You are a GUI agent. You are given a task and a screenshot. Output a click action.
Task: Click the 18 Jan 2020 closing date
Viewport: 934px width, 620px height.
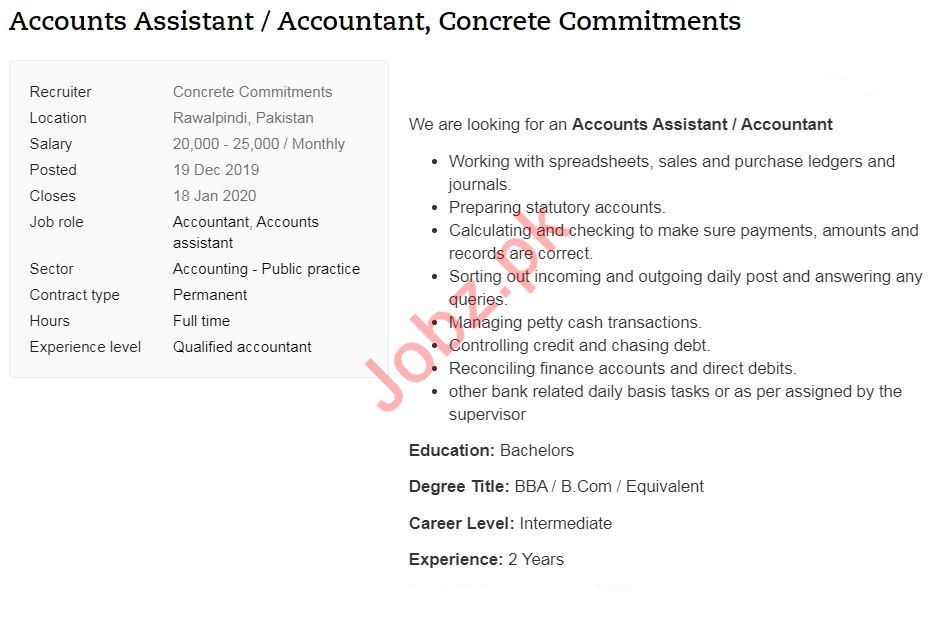pyautogui.click(x=214, y=196)
